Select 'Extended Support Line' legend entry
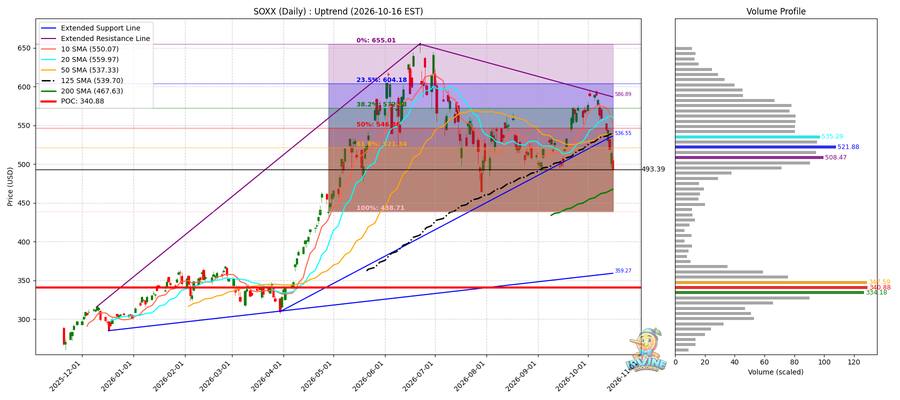Viewport: 900px width, 400px height. coord(89,28)
